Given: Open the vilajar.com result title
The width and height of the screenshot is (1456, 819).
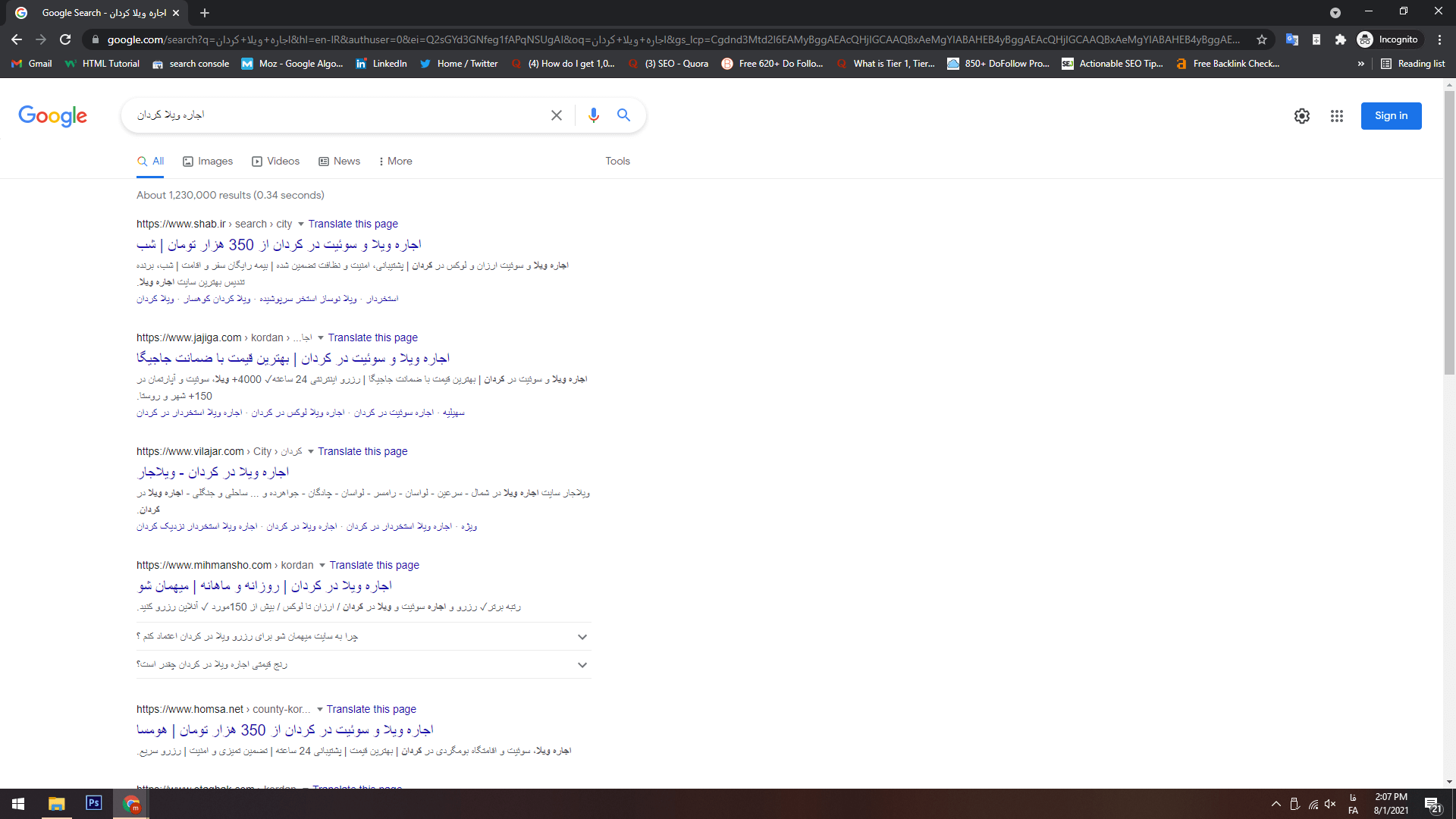Looking at the screenshot, I should pyautogui.click(x=213, y=472).
